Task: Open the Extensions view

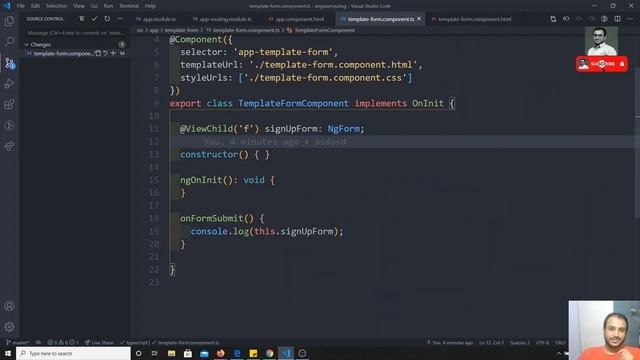Action: 9,104
